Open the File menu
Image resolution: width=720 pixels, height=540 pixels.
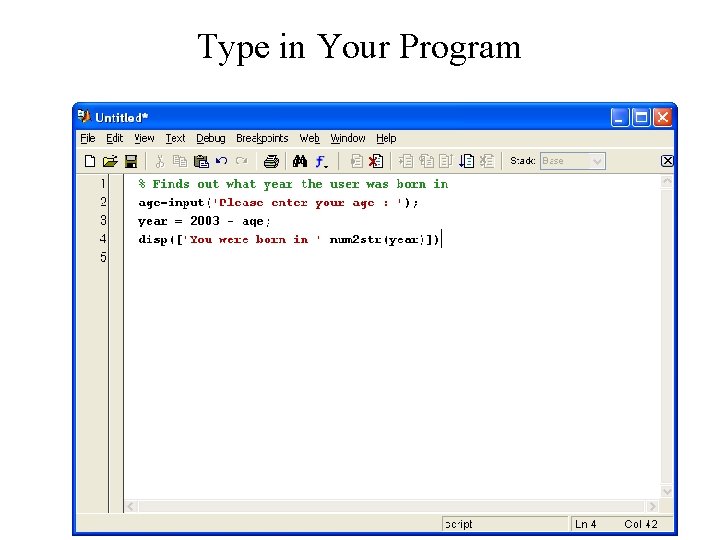click(x=88, y=138)
